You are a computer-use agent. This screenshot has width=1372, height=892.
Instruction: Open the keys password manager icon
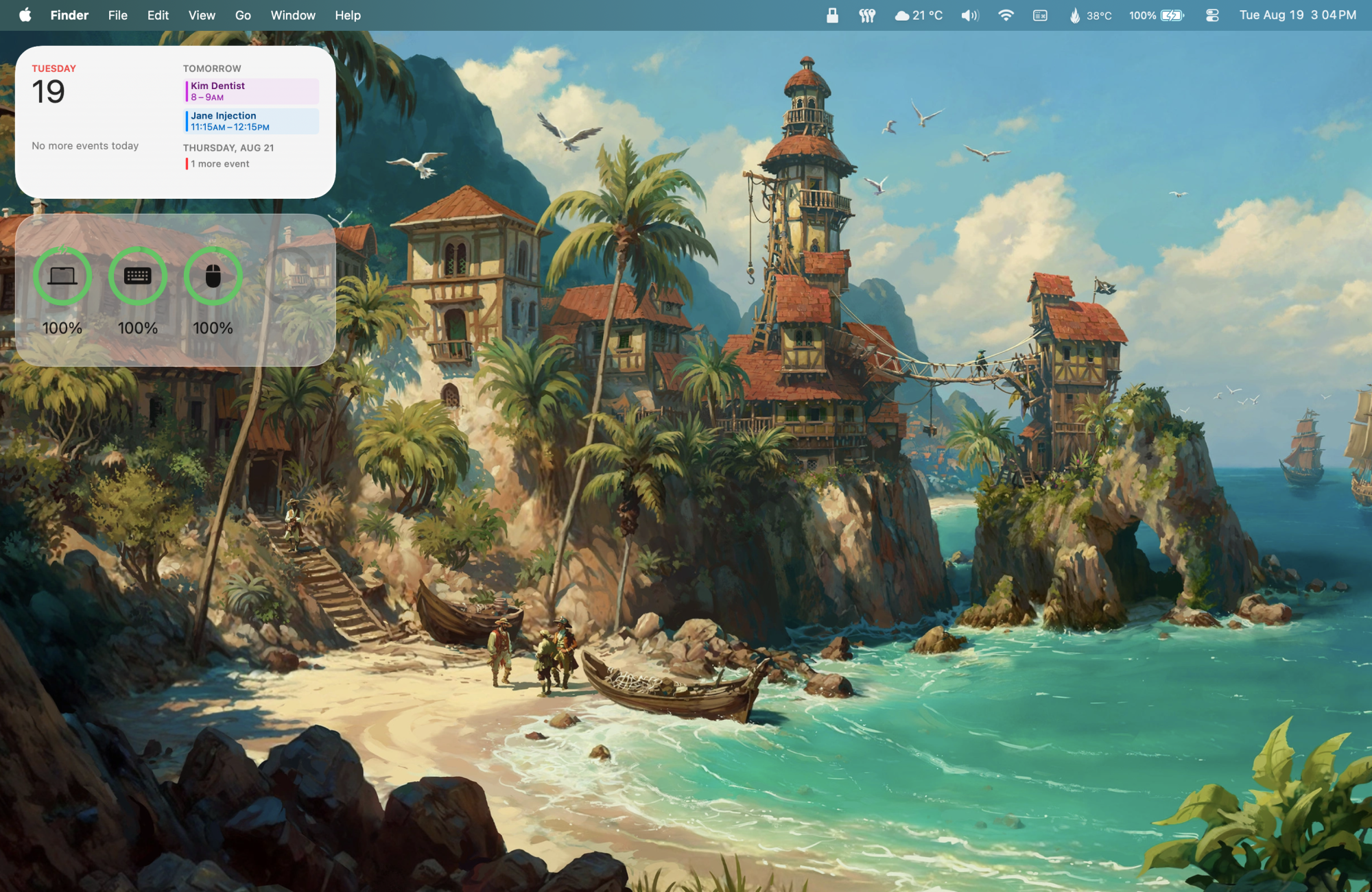pyautogui.click(x=867, y=15)
